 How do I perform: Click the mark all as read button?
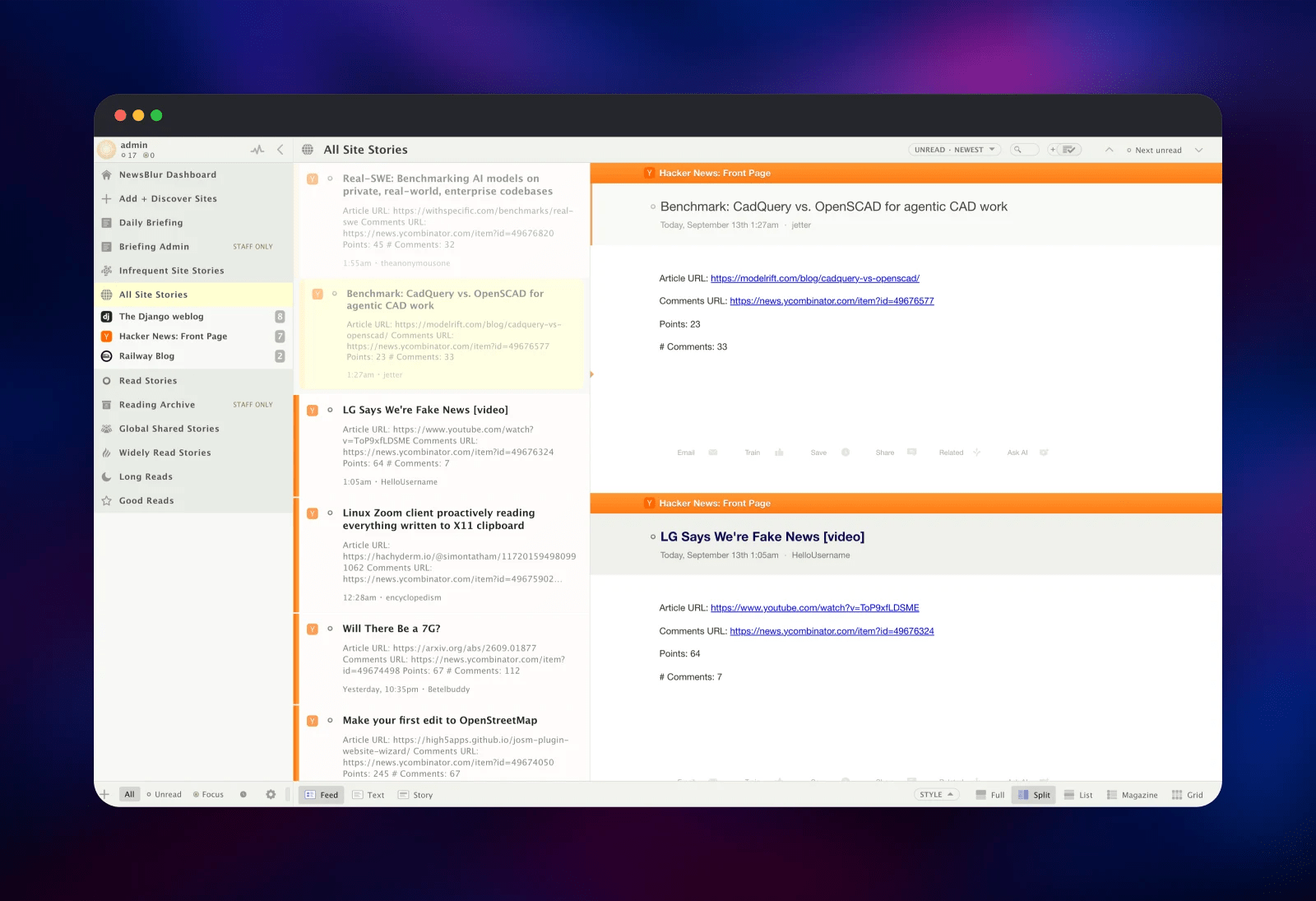point(1069,150)
